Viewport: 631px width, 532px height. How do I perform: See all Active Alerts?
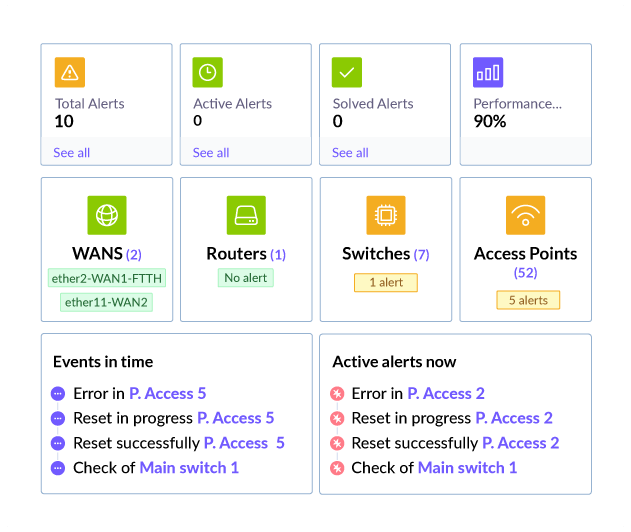(x=211, y=153)
